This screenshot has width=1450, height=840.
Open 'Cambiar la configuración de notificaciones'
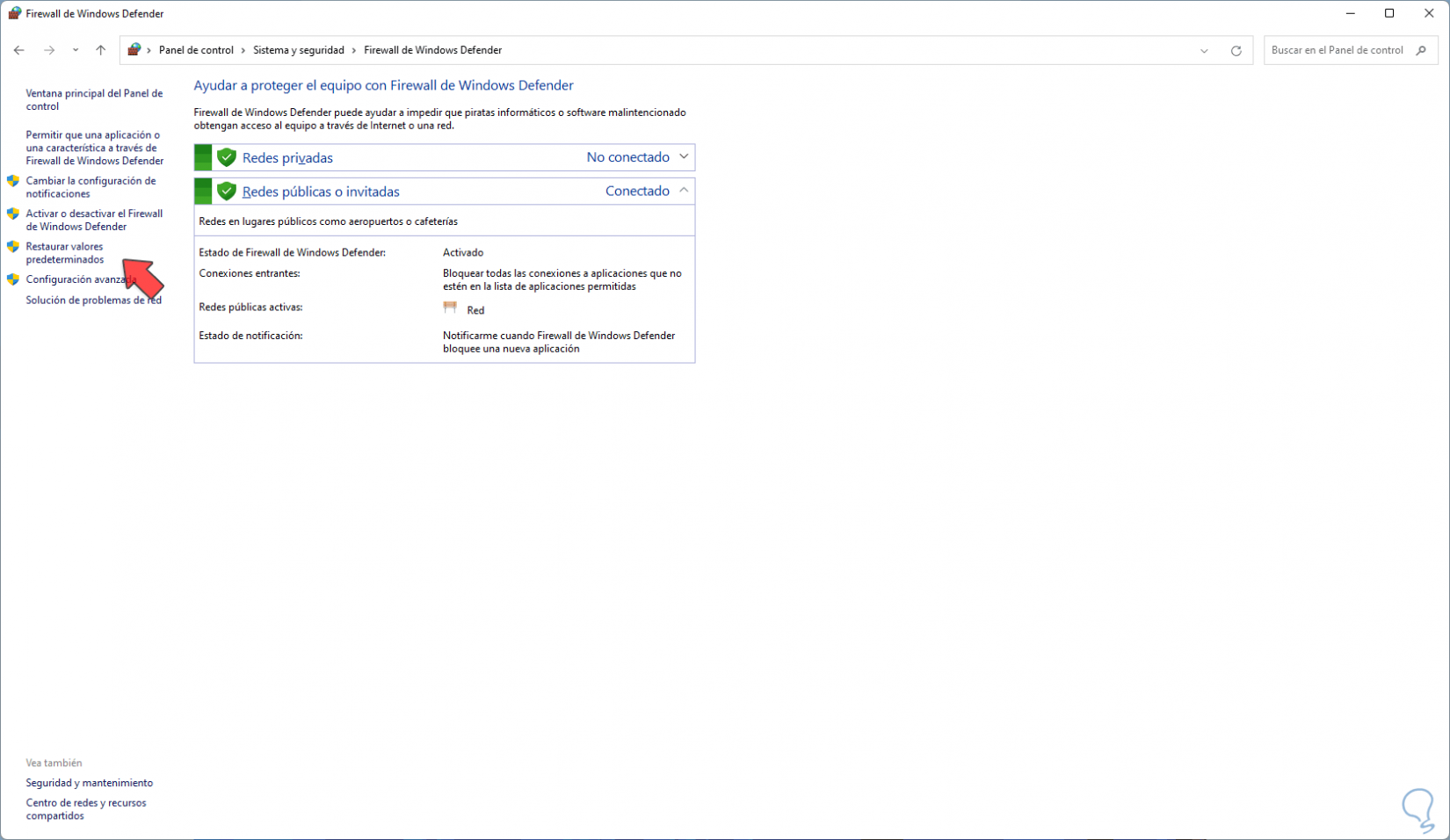91,187
